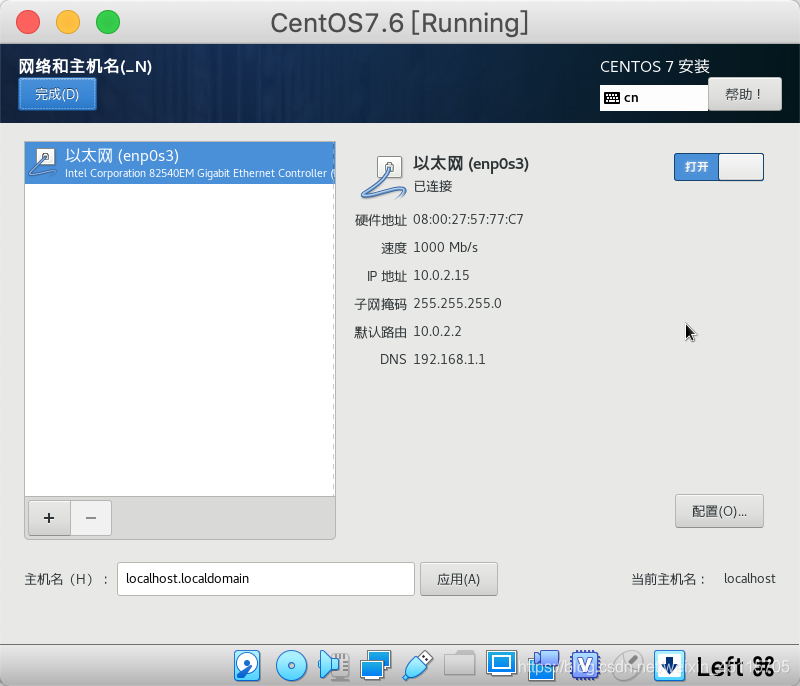The width and height of the screenshot is (800, 686).
Task: Click the hostname field localhost.localdomain
Action: coord(265,579)
